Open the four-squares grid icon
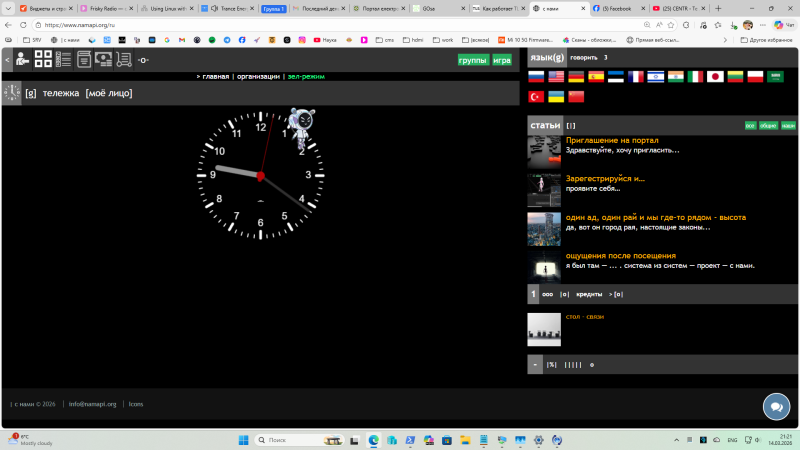 tap(43, 59)
